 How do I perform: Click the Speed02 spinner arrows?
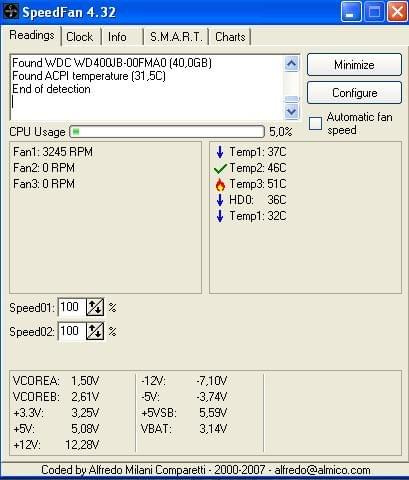click(x=95, y=331)
